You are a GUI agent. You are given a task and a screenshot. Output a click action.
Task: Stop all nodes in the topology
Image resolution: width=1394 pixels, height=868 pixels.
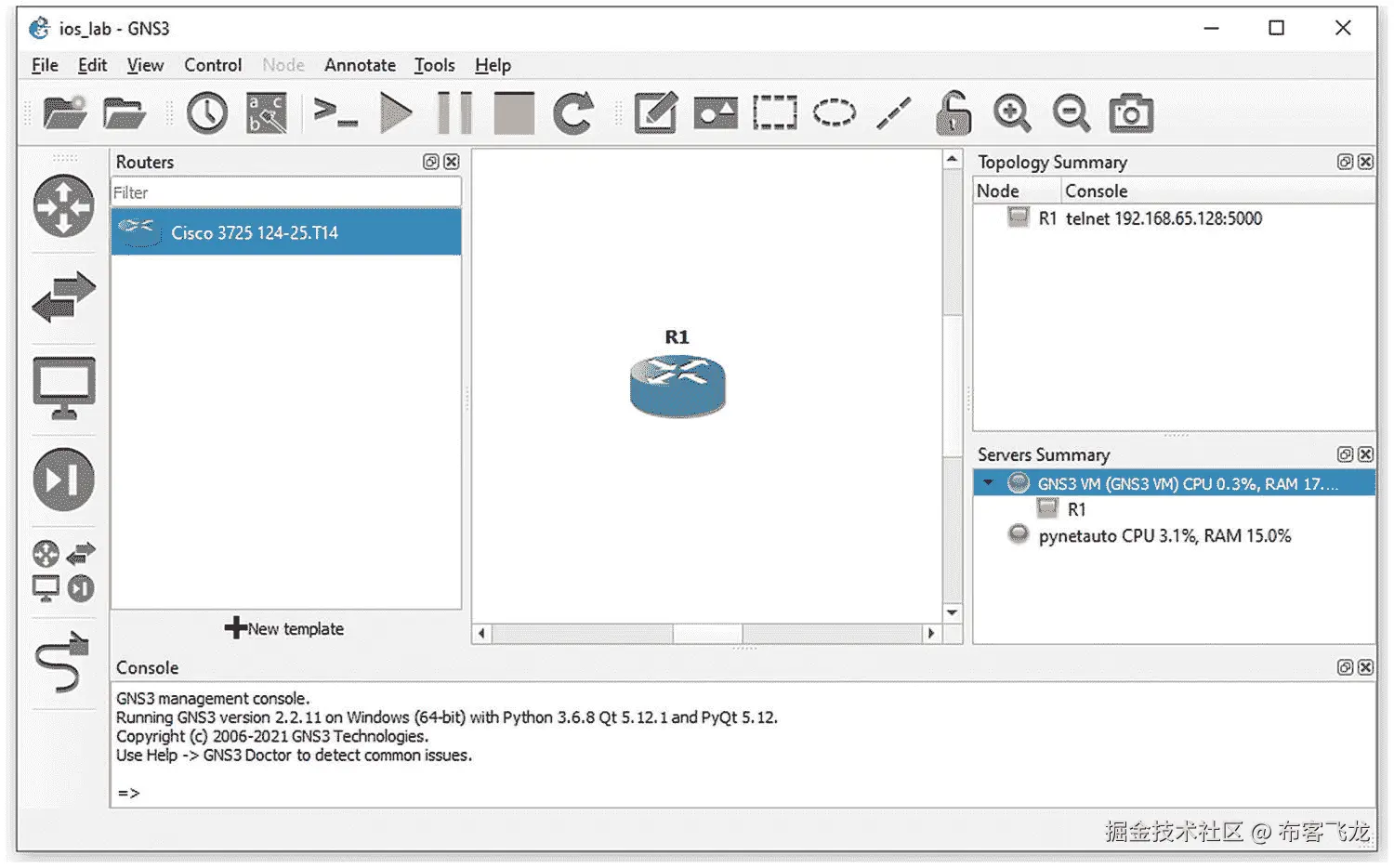click(513, 112)
